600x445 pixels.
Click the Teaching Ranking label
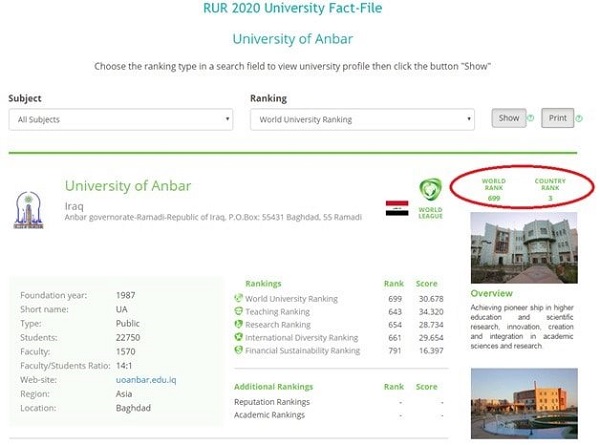point(277,312)
